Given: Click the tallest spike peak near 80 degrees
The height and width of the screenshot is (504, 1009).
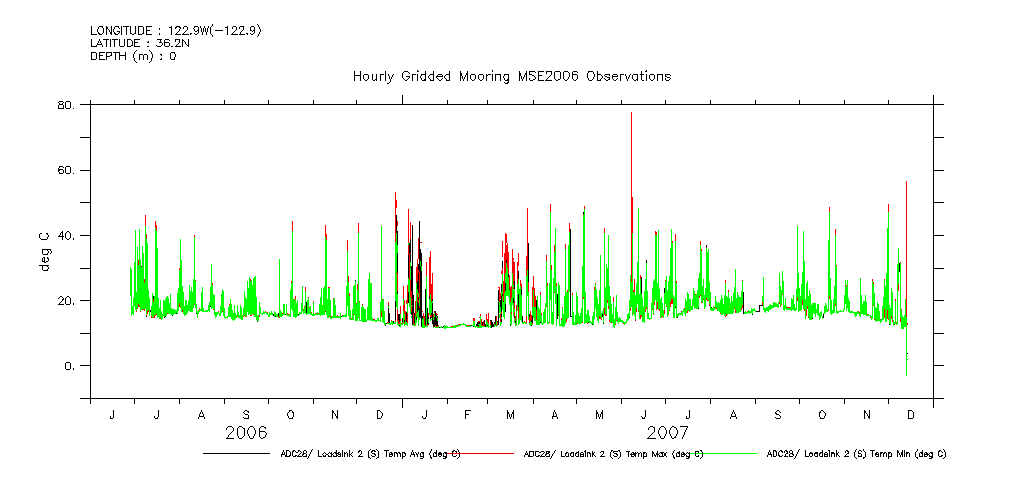Looking at the screenshot, I should [x=631, y=114].
